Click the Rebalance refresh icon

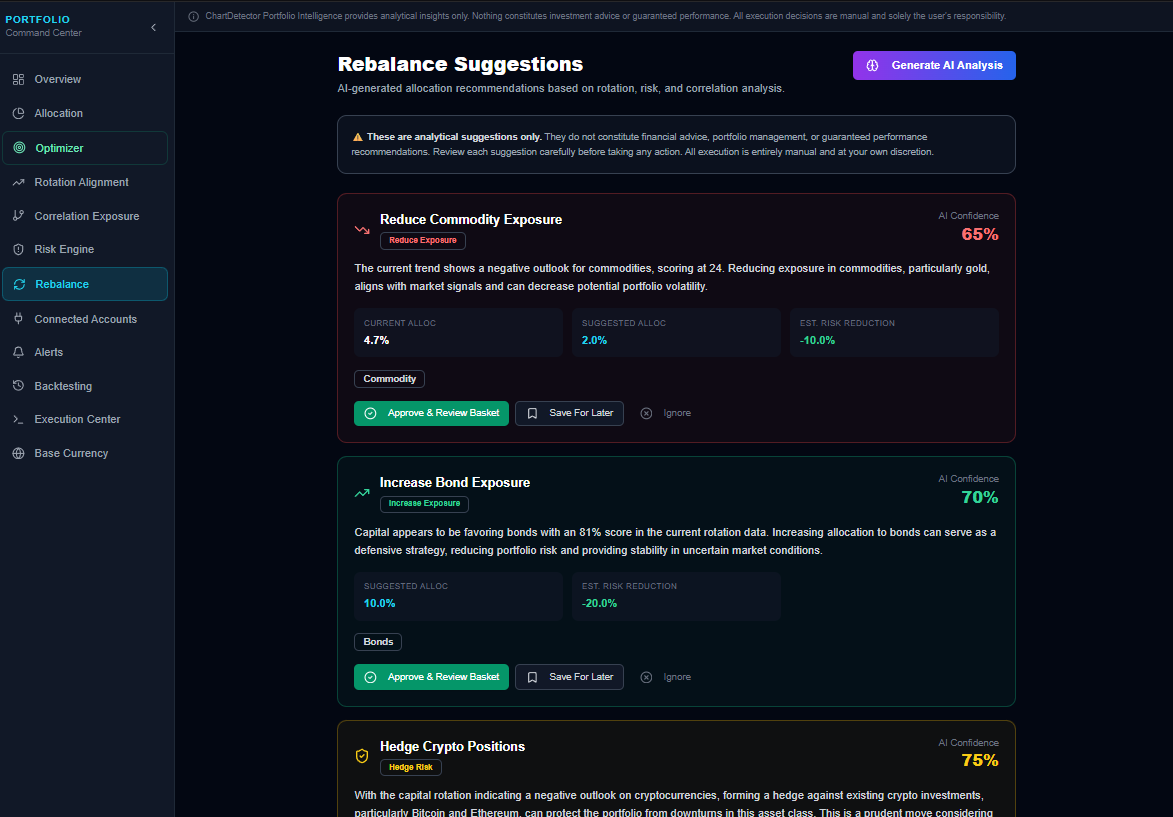[x=19, y=284]
